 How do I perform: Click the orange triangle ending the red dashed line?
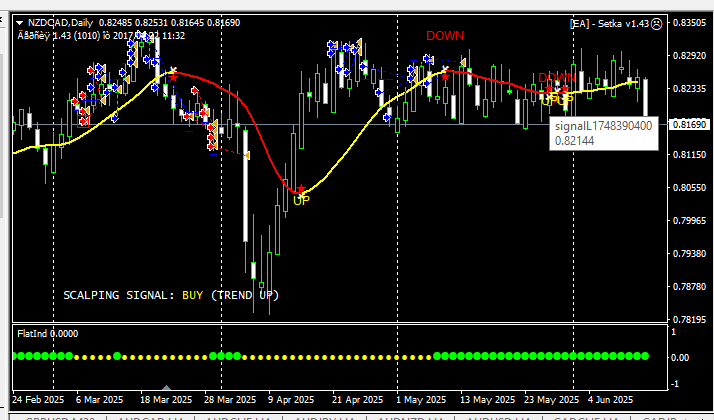247,156
